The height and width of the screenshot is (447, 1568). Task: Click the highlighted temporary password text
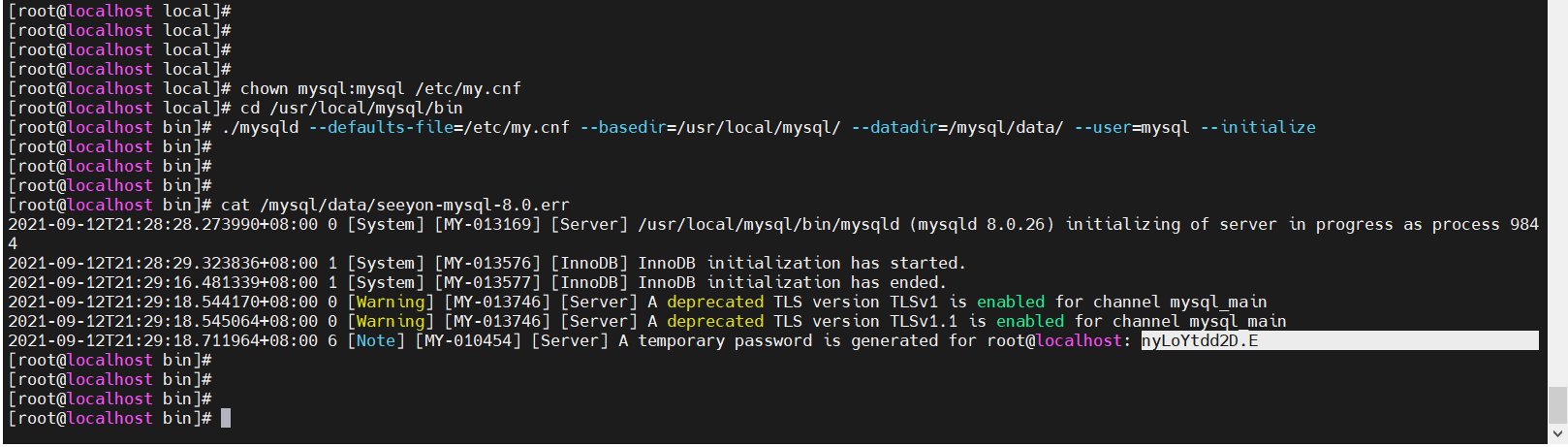click(1199, 341)
